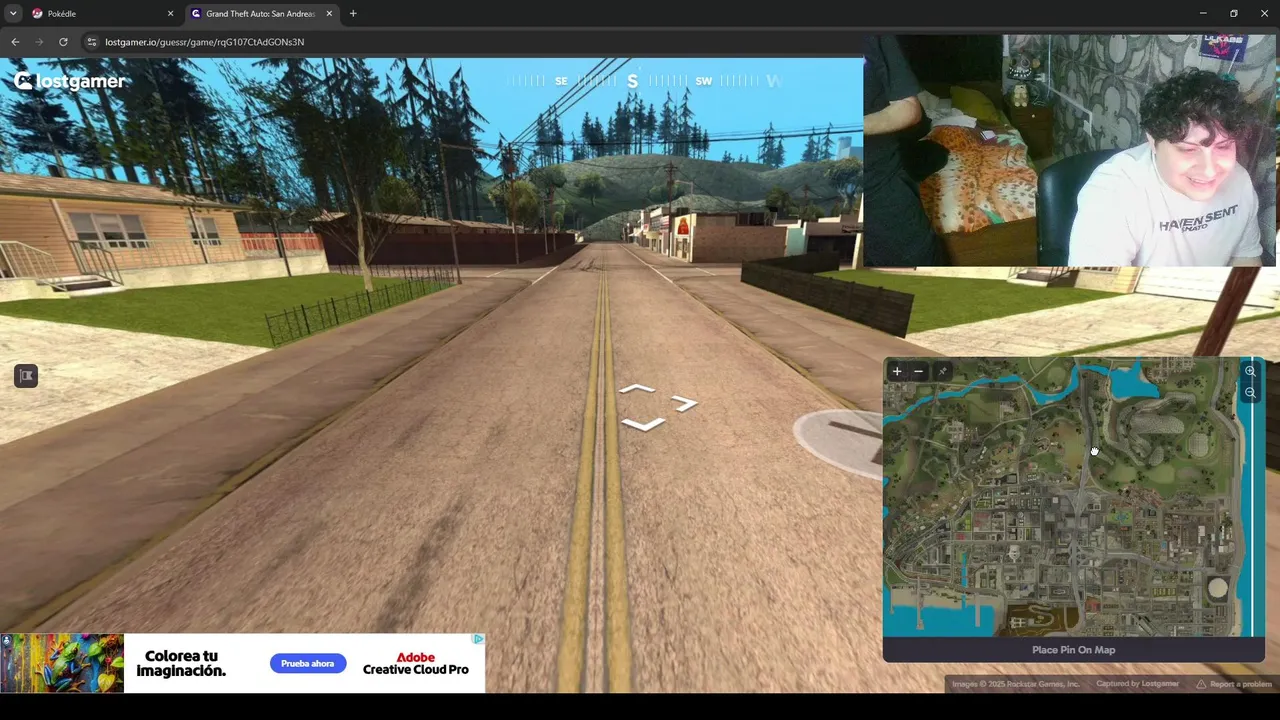The width and height of the screenshot is (1280, 720).
Task: Move forward using the upper street arrow
Action: click(637, 388)
